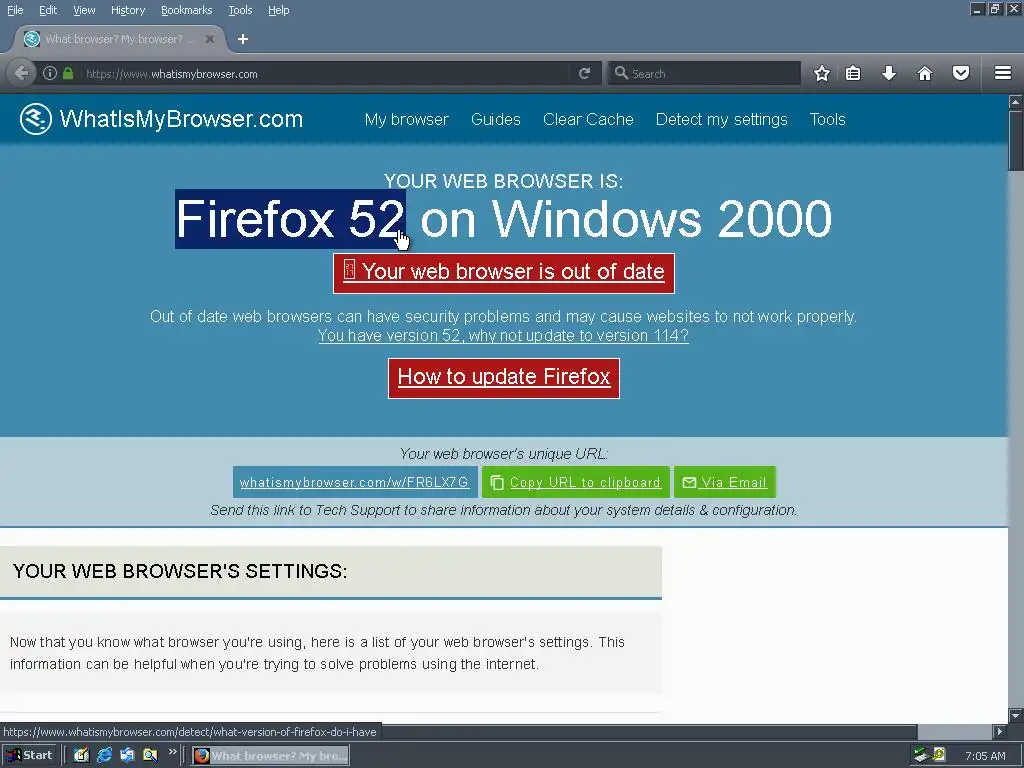Open the Tools link in site navigation

point(827,120)
